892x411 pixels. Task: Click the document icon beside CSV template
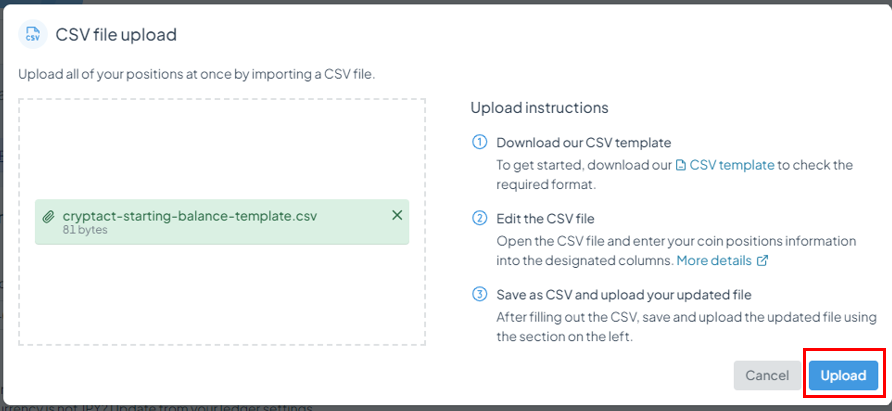coord(680,165)
